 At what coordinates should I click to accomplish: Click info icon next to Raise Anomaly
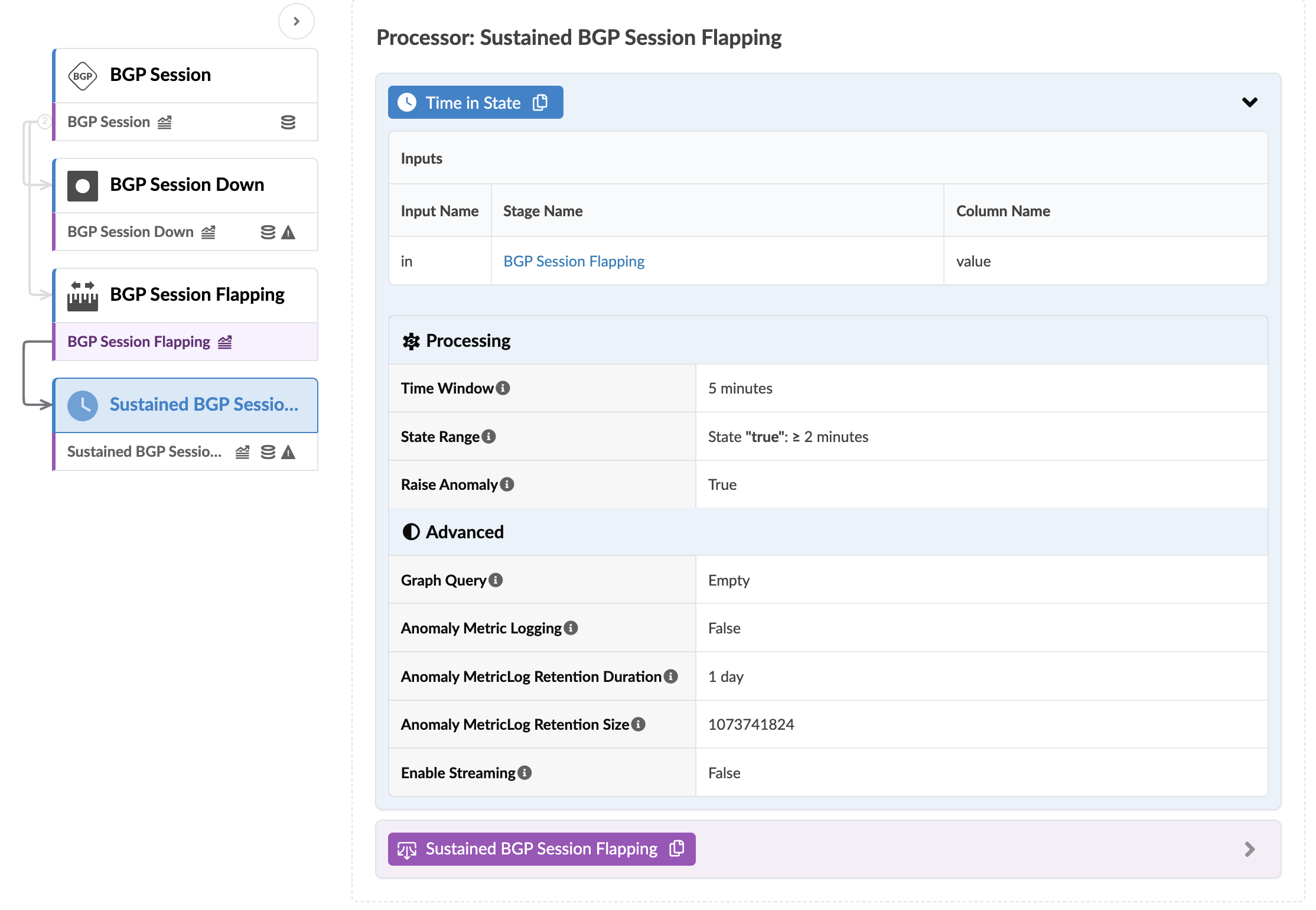point(507,485)
